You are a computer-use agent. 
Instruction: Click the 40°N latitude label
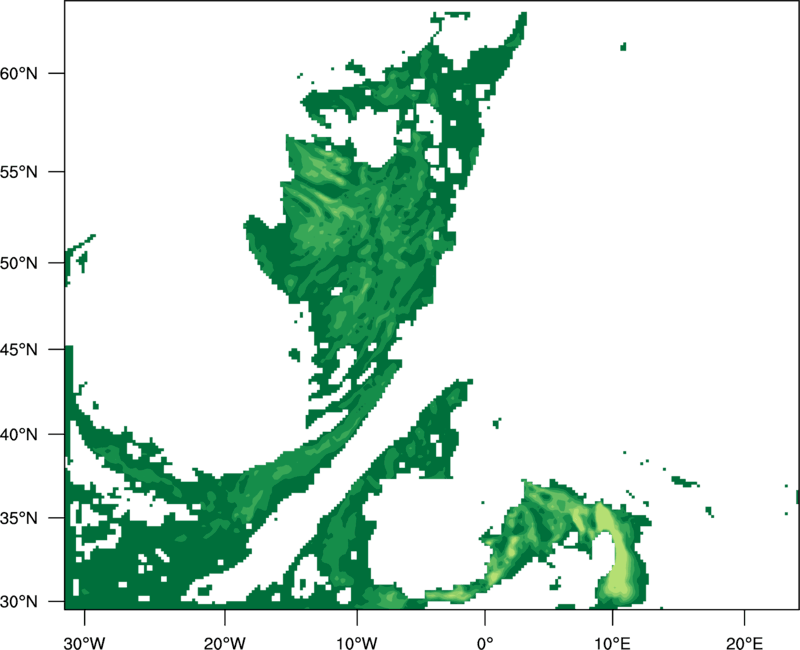pyautogui.click(x=19, y=435)
